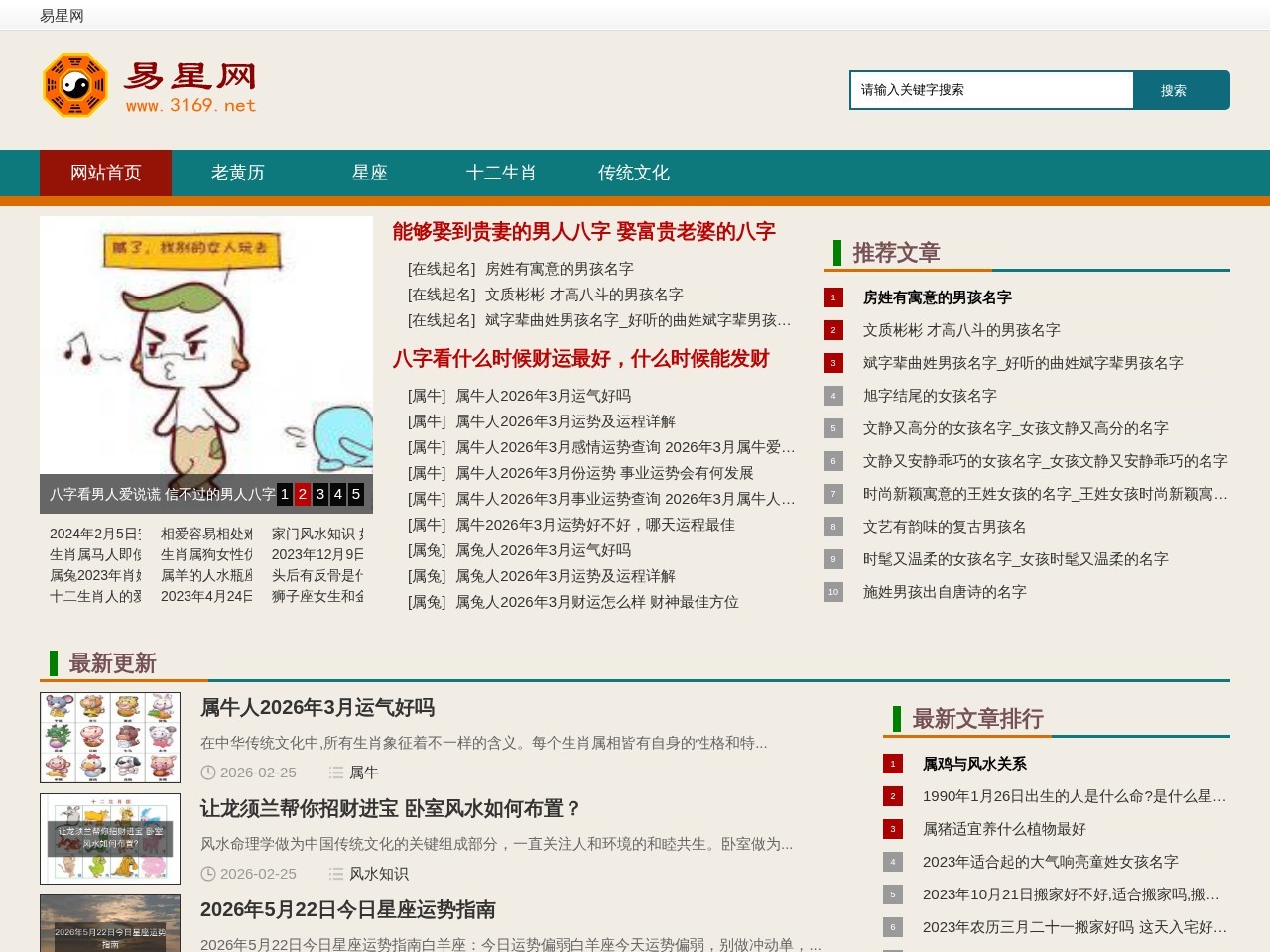Click the category list icon next to 属牛
The height and width of the screenshot is (952, 1270).
tap(336, 773)
